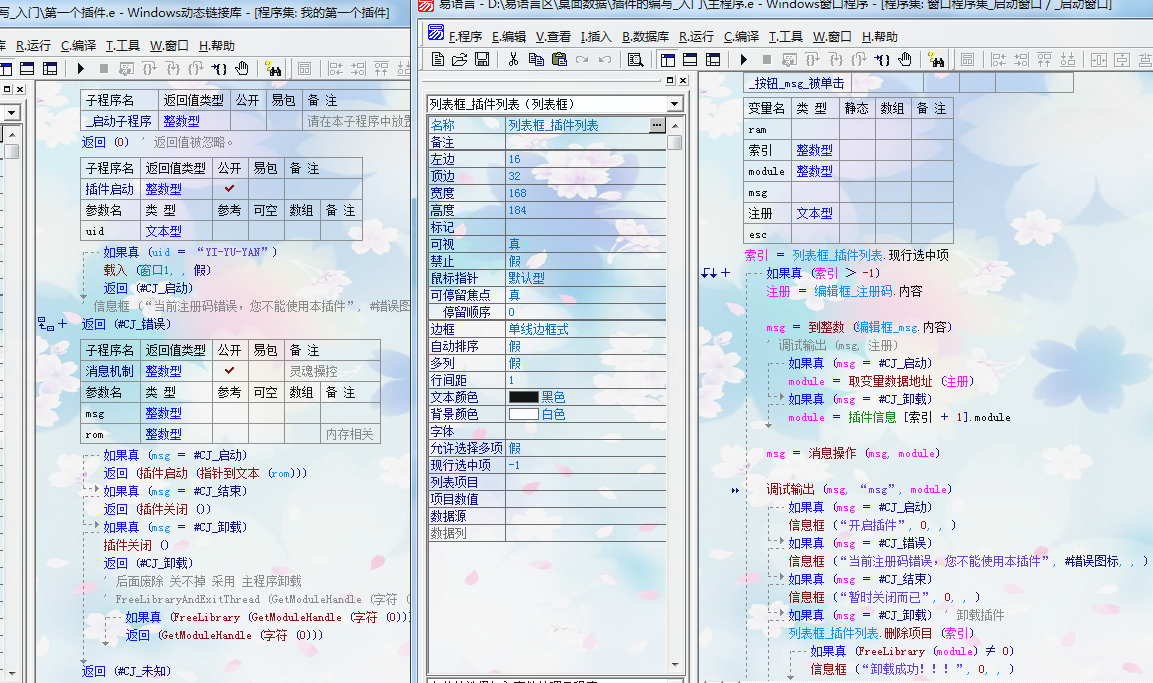Toggle 参考 cell for uid parameter

pyautogui.click(x=229, y=231)
